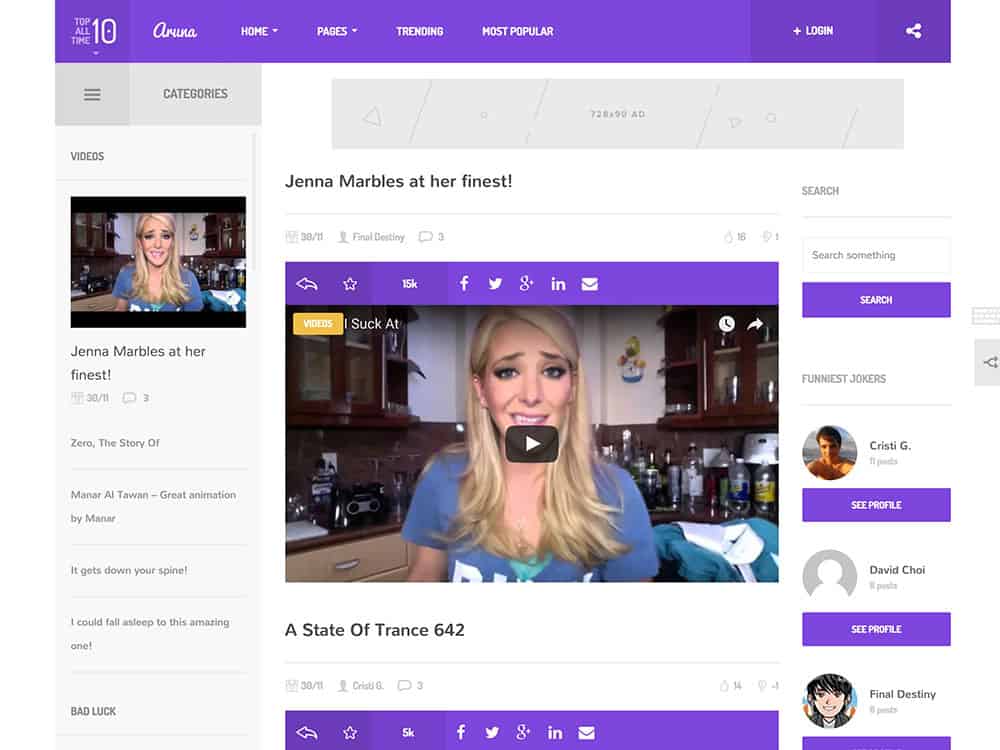Click thumbs-up count 16 on Jenna post
The image size is (1000, 750).
pos(735,237)
